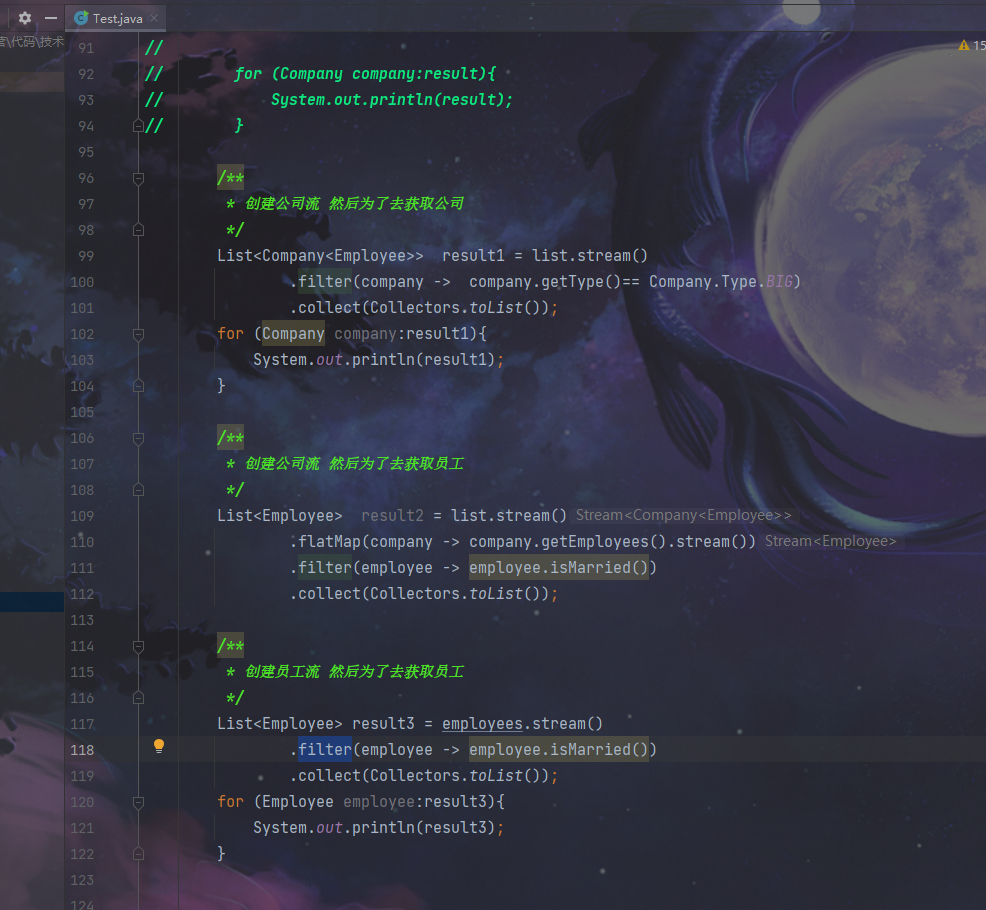
Task: Click toList on line 119
Action: (x=496, y=775)
